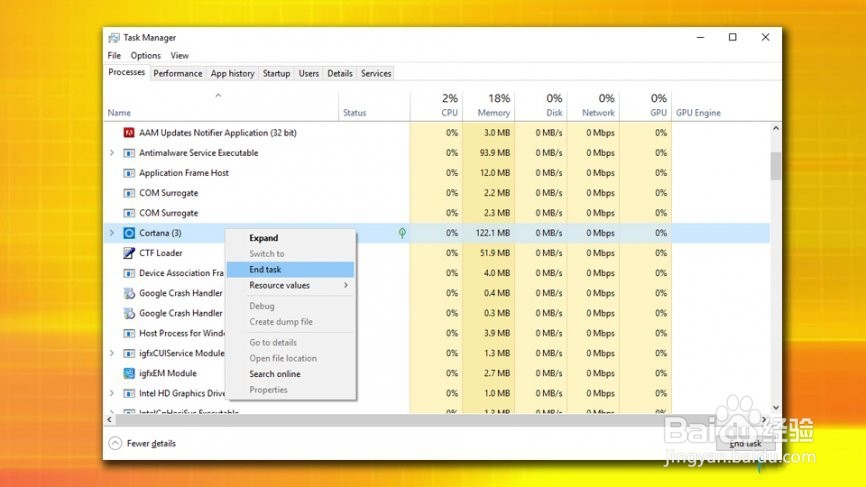The height and width of the screenshot is (487, 866).
Task: Click the Cortana process icon
Action: [129, 233]
